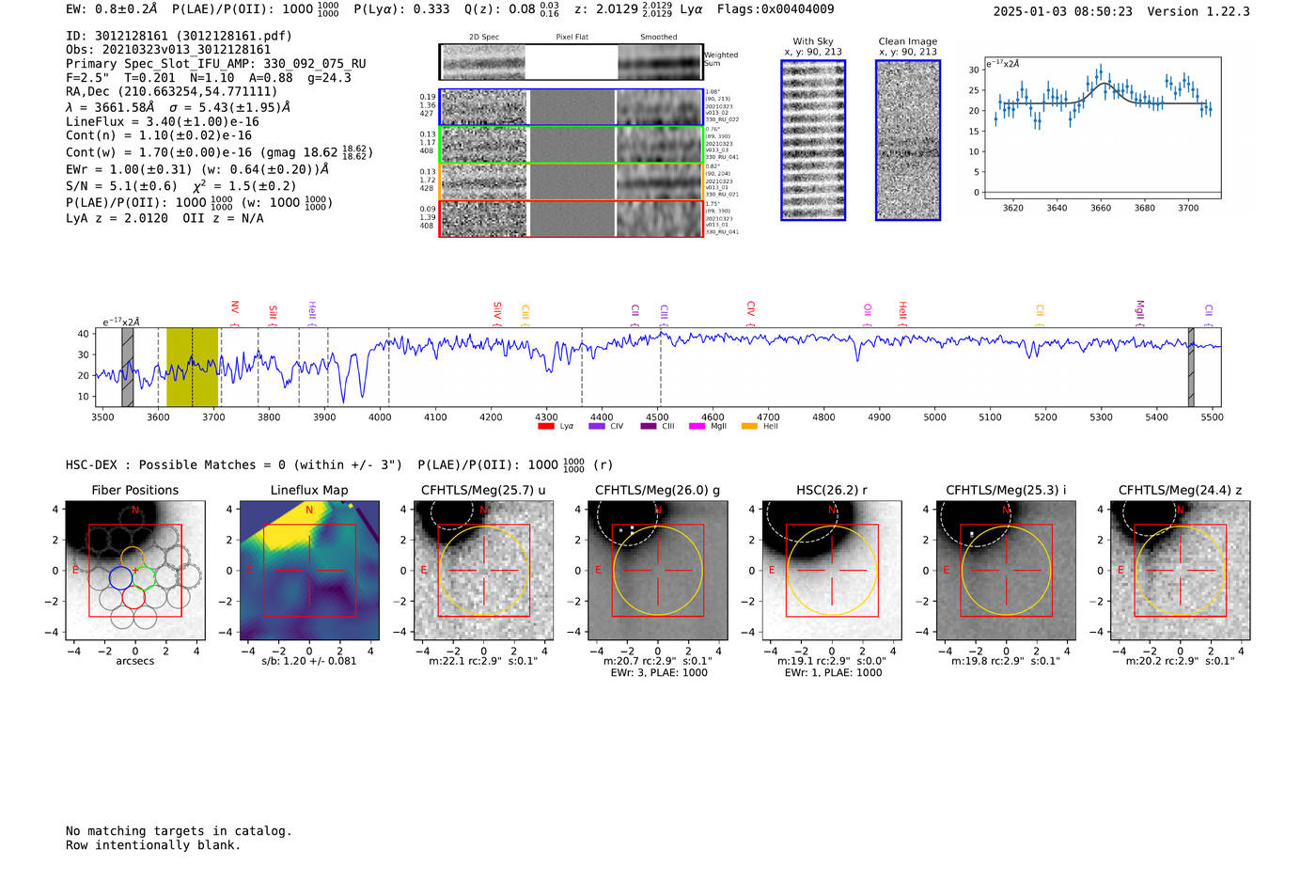Image resolution: width=1316 pixels, height=896 pixels.
Task: Click the Weighted Sum 2D spectrum row
Action: (x=572, y=62)
